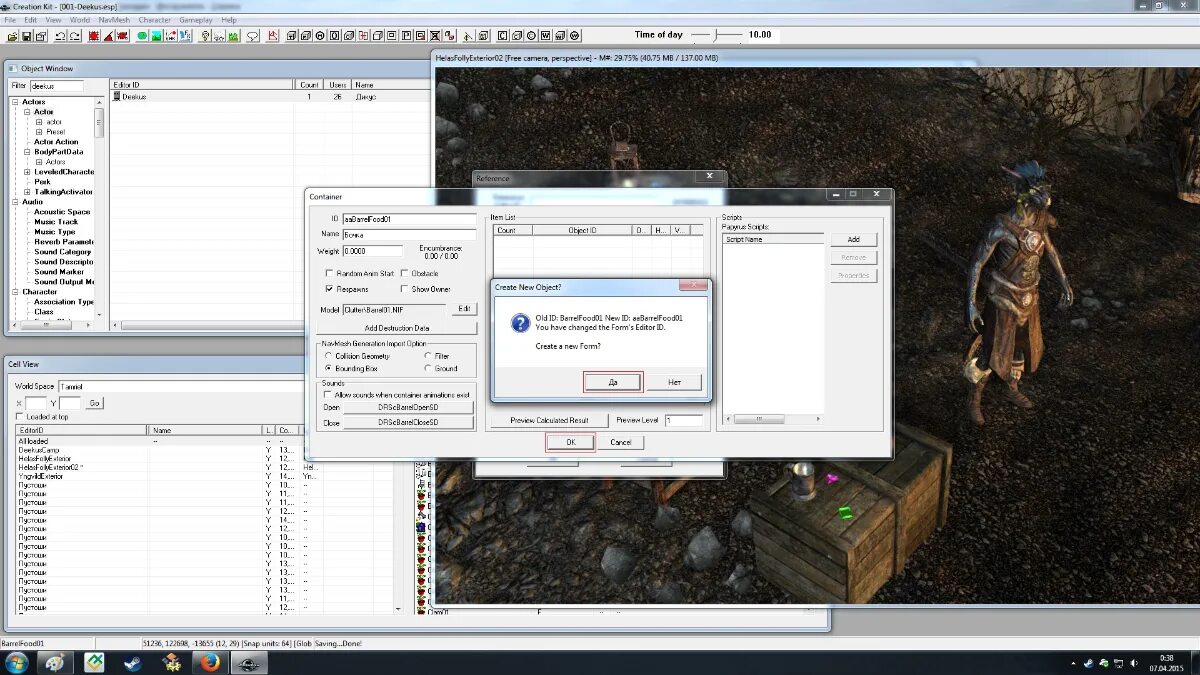Collapse the Actors tree node
This screenshot has width=1200, height=675.
coord(15,102)
